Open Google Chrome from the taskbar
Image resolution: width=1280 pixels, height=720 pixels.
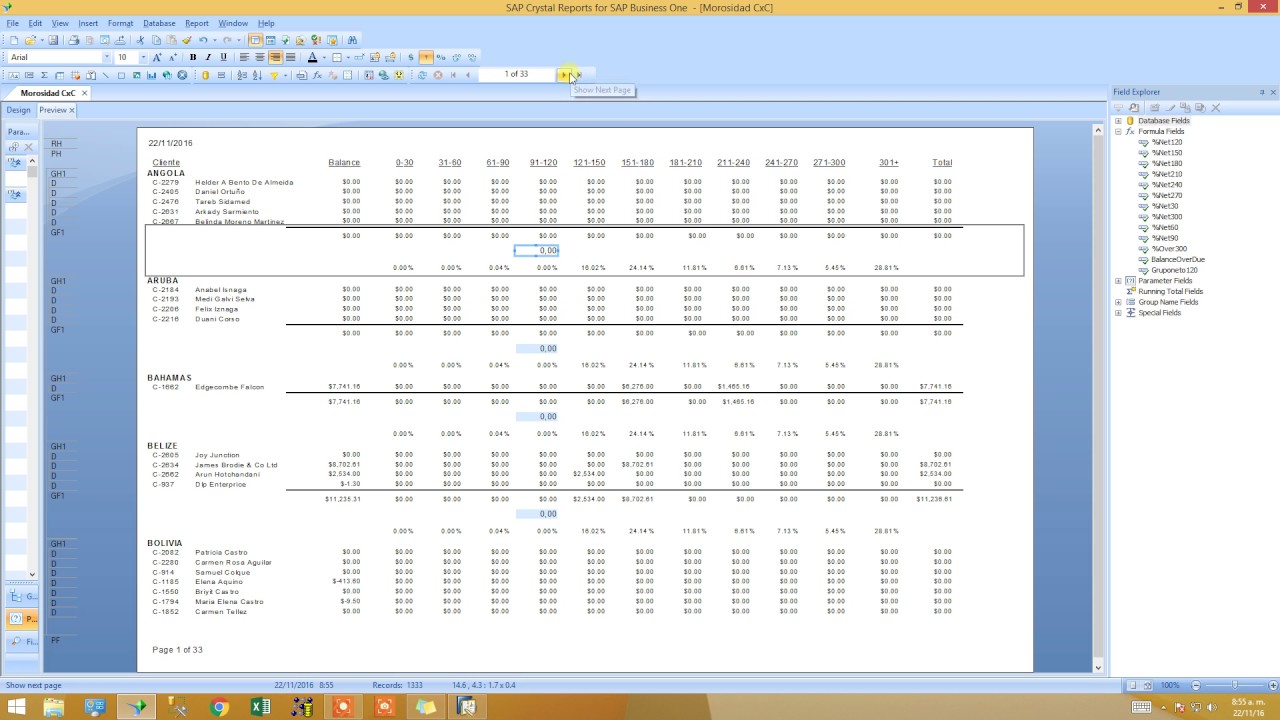tap(220, 707)
